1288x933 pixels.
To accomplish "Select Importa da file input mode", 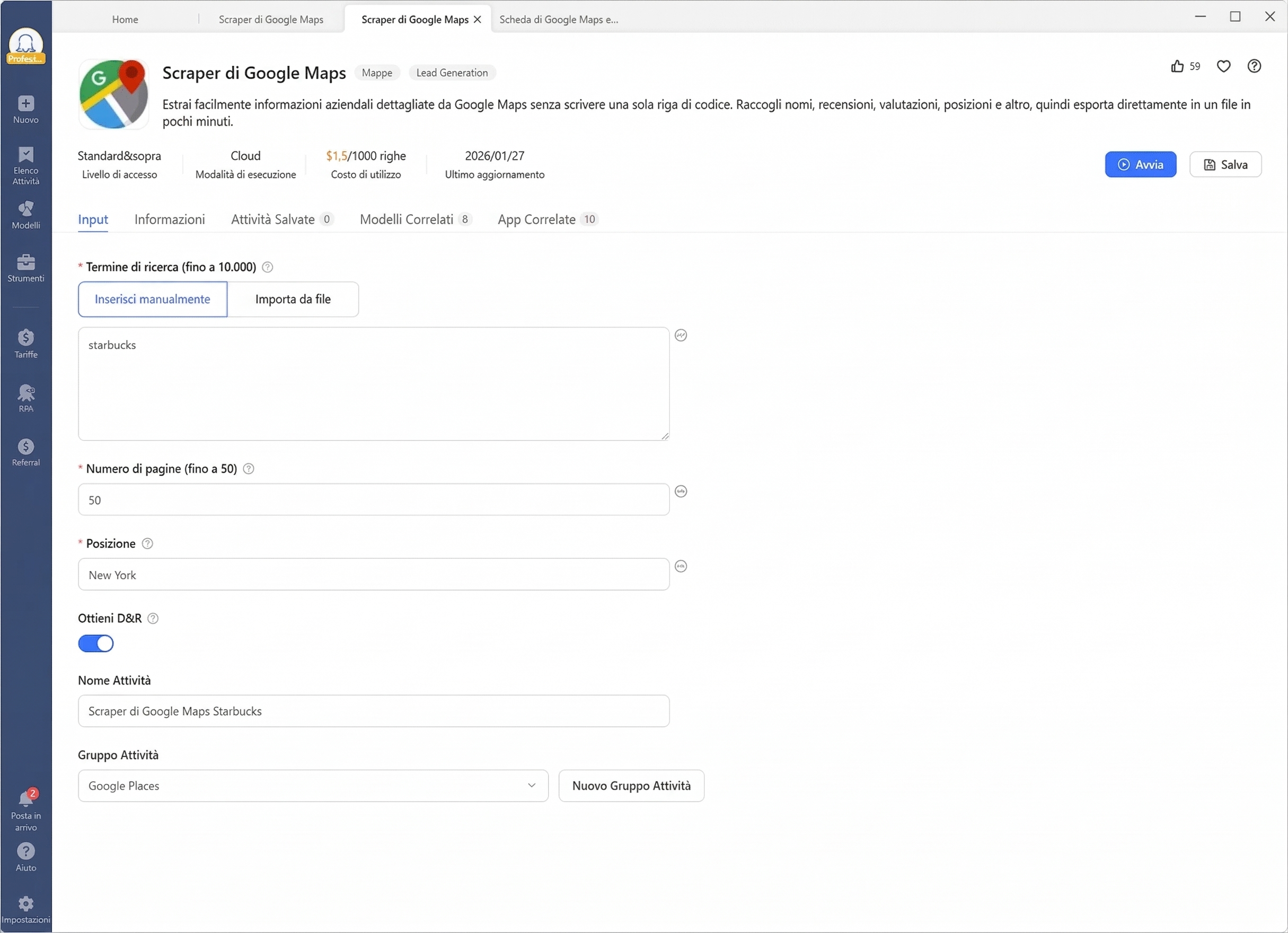I will [x=293, y=300].
